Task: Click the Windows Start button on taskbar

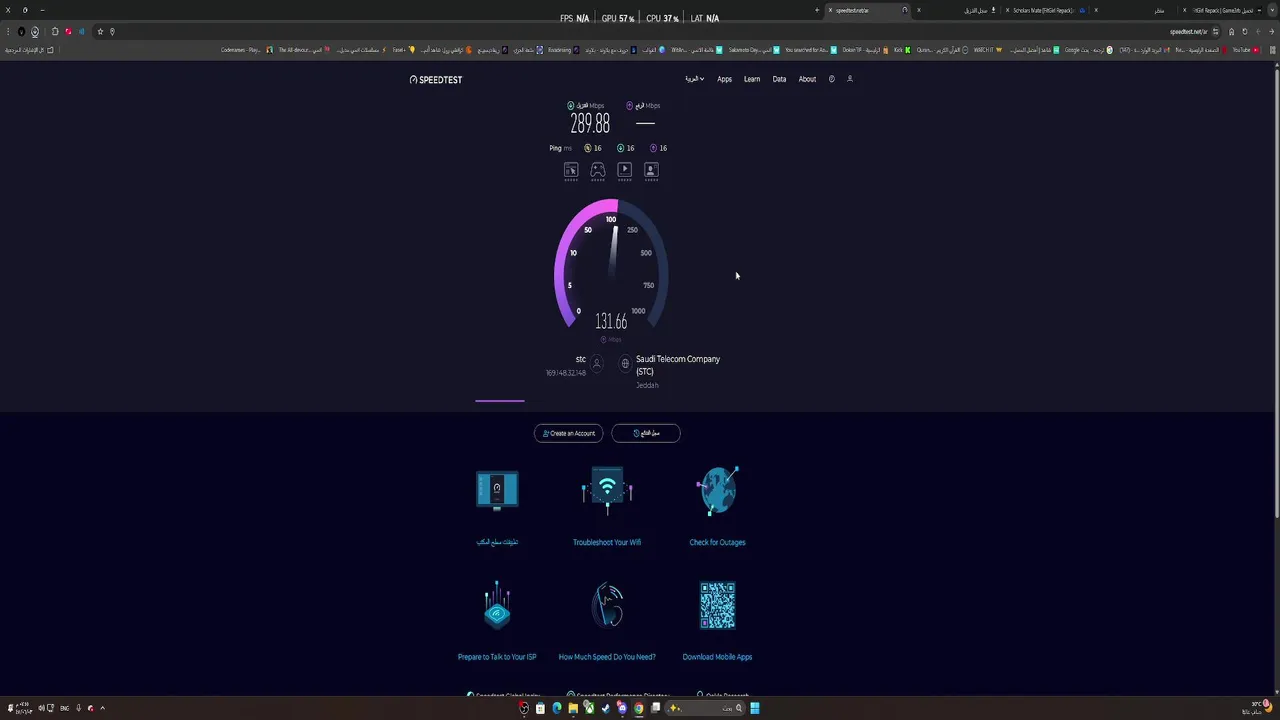Action: tap(755, 708)
